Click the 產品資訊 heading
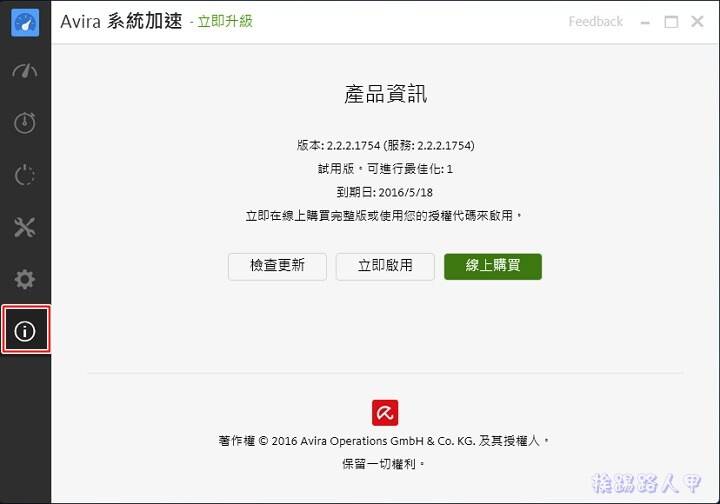Screen dimensions: 720x504 coord(386,94)
